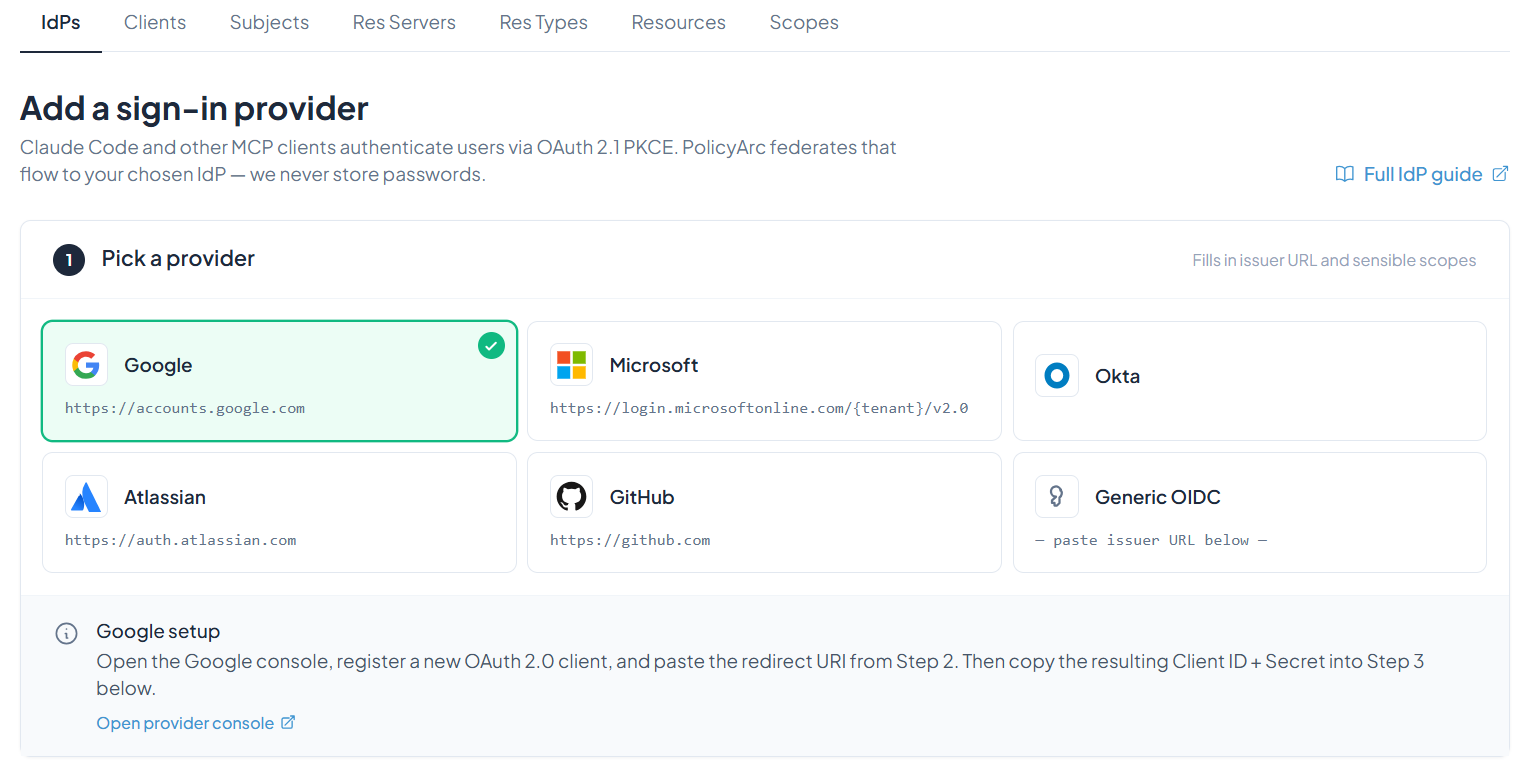1530x763 pixels.
Task: Click the https://auth.atlassian.com URL text
Action: [x=181, y=540]
